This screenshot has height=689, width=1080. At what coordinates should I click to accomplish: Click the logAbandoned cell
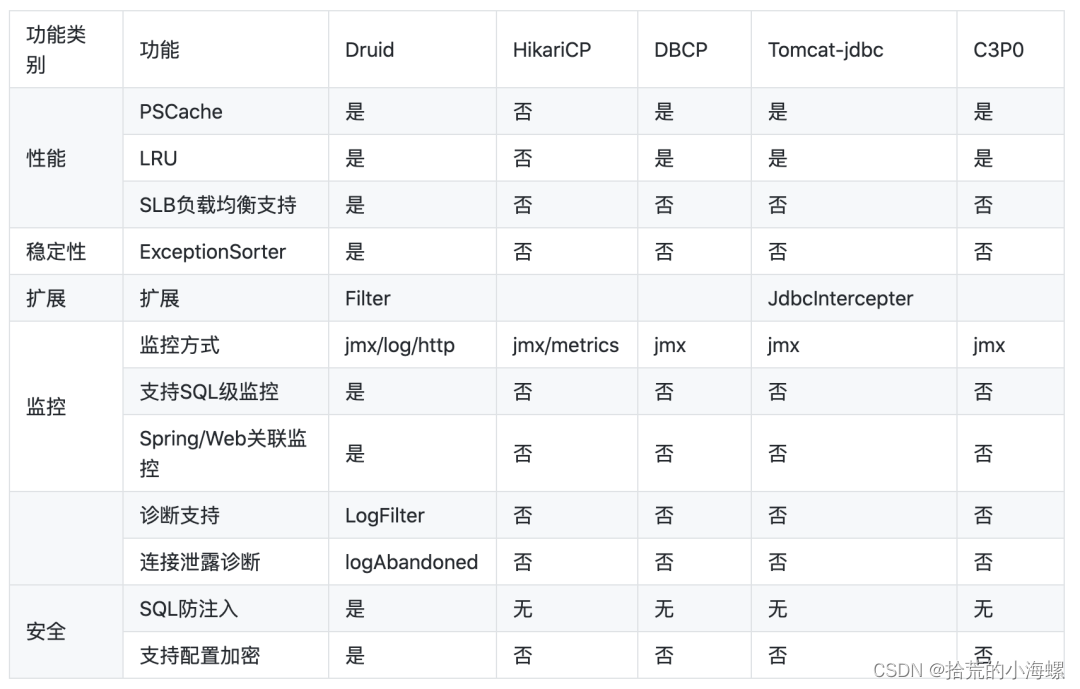click(x=412, y=562)
